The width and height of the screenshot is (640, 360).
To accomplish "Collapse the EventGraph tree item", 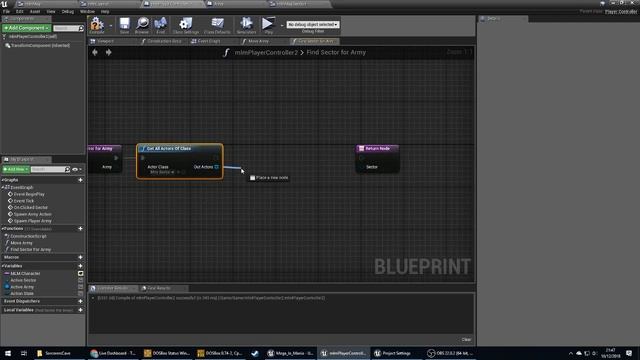I will click(x=2, y=187).
